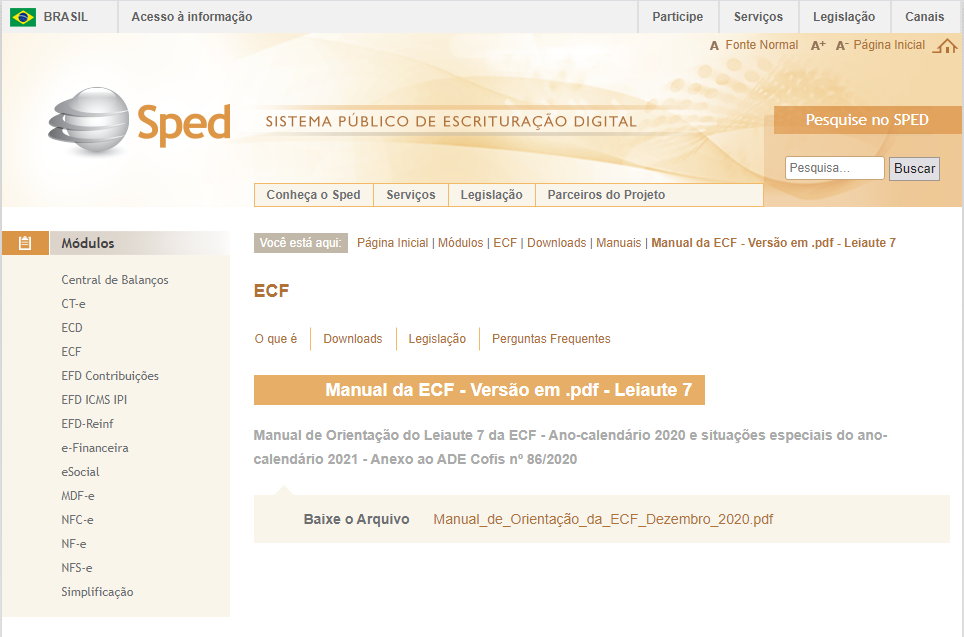
Task: Open the O que é tab
Action: (x=275, y=339)
